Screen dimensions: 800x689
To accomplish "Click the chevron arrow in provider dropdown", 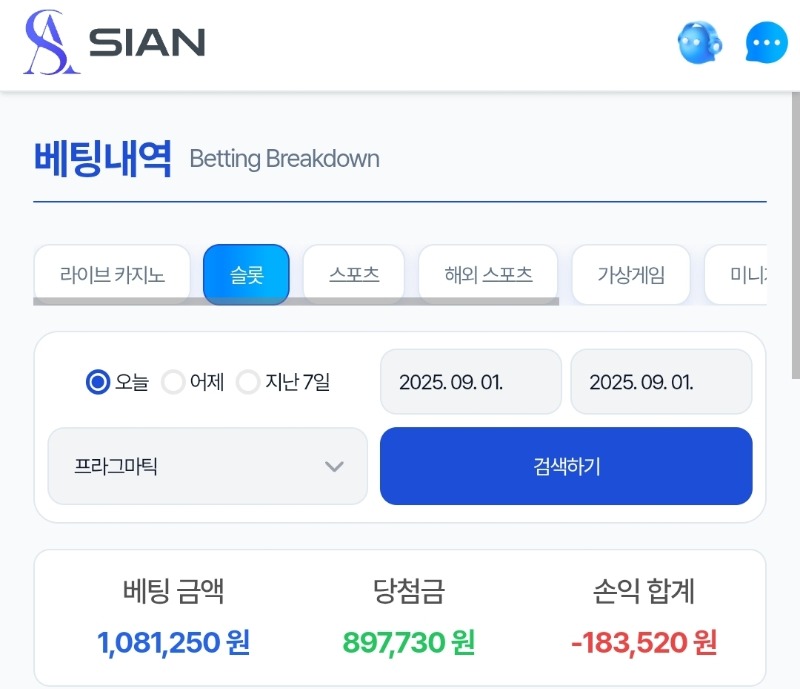I will (334, 466).
